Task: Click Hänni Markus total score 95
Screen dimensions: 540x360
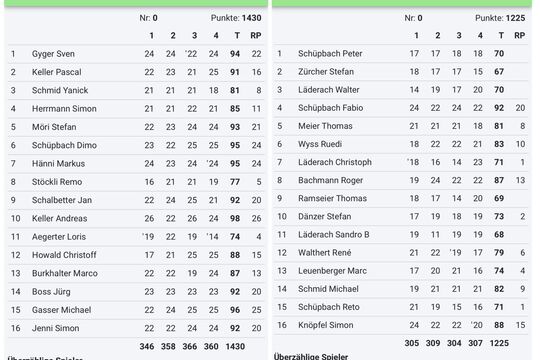Action: click(235, 164)
